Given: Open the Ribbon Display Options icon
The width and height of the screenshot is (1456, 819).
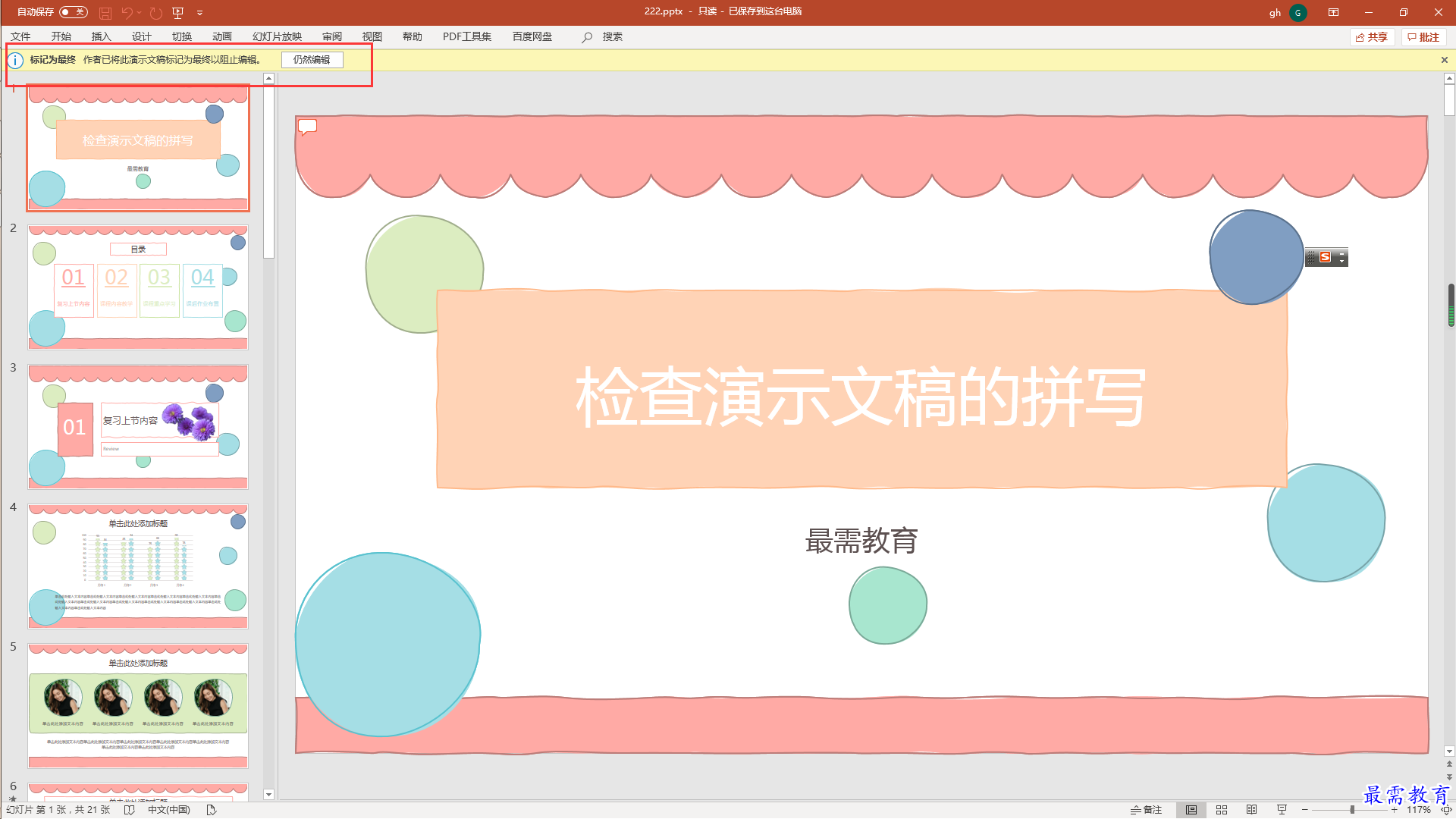Looking at the screenshot, I should click(1333, 13).
